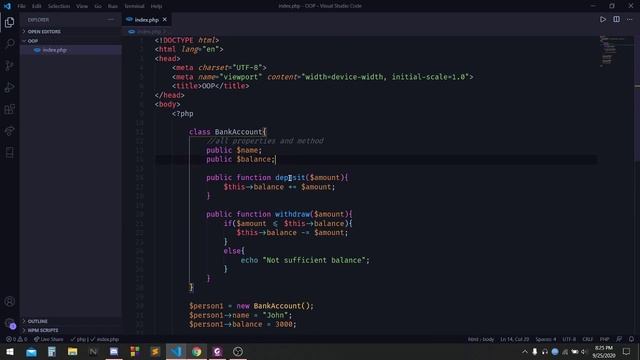
Task: Open OBS Studio on the taskbar
Action: click(x=238, y=351)
